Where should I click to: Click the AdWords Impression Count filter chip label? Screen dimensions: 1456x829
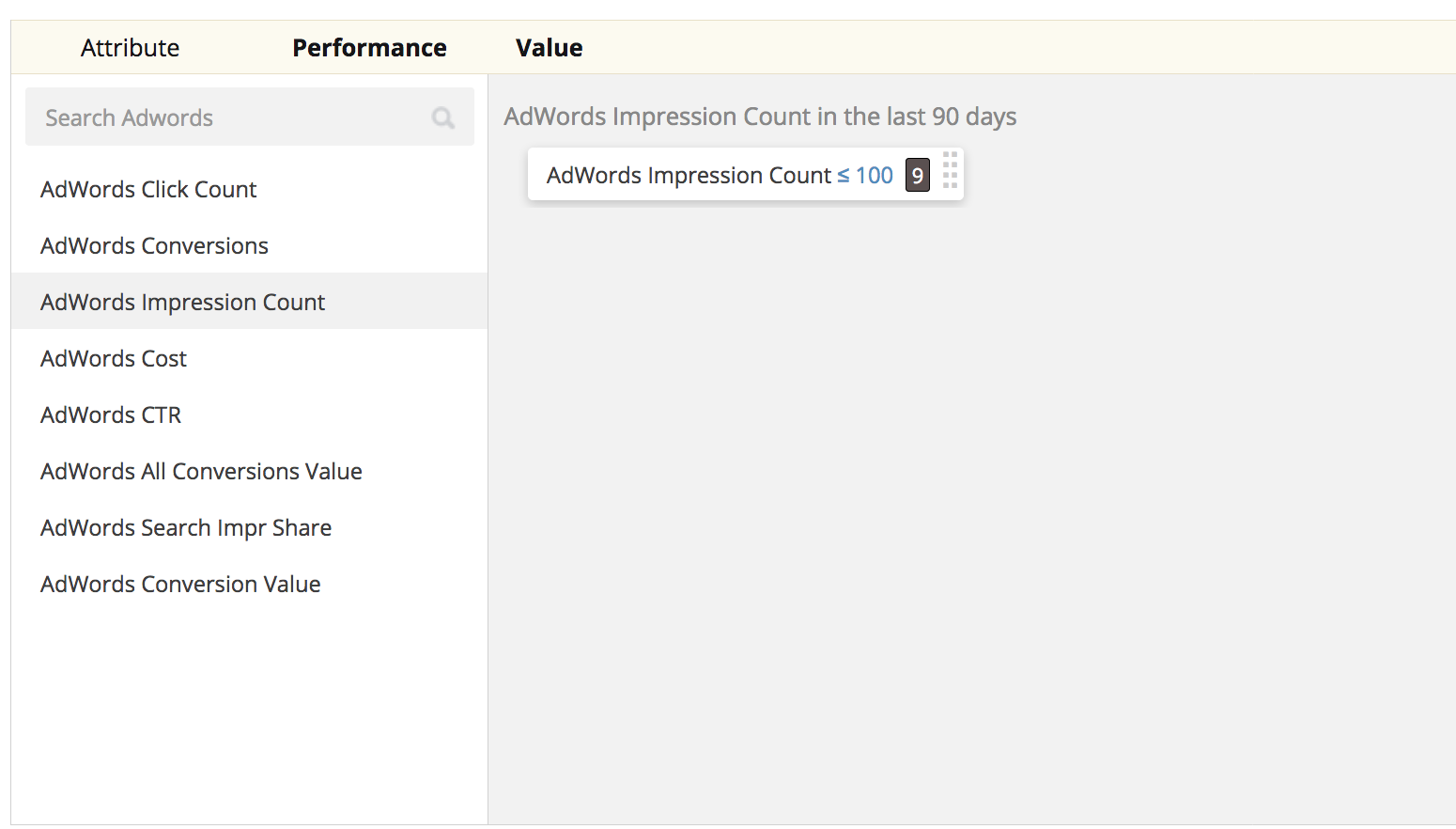click(689, 176)
